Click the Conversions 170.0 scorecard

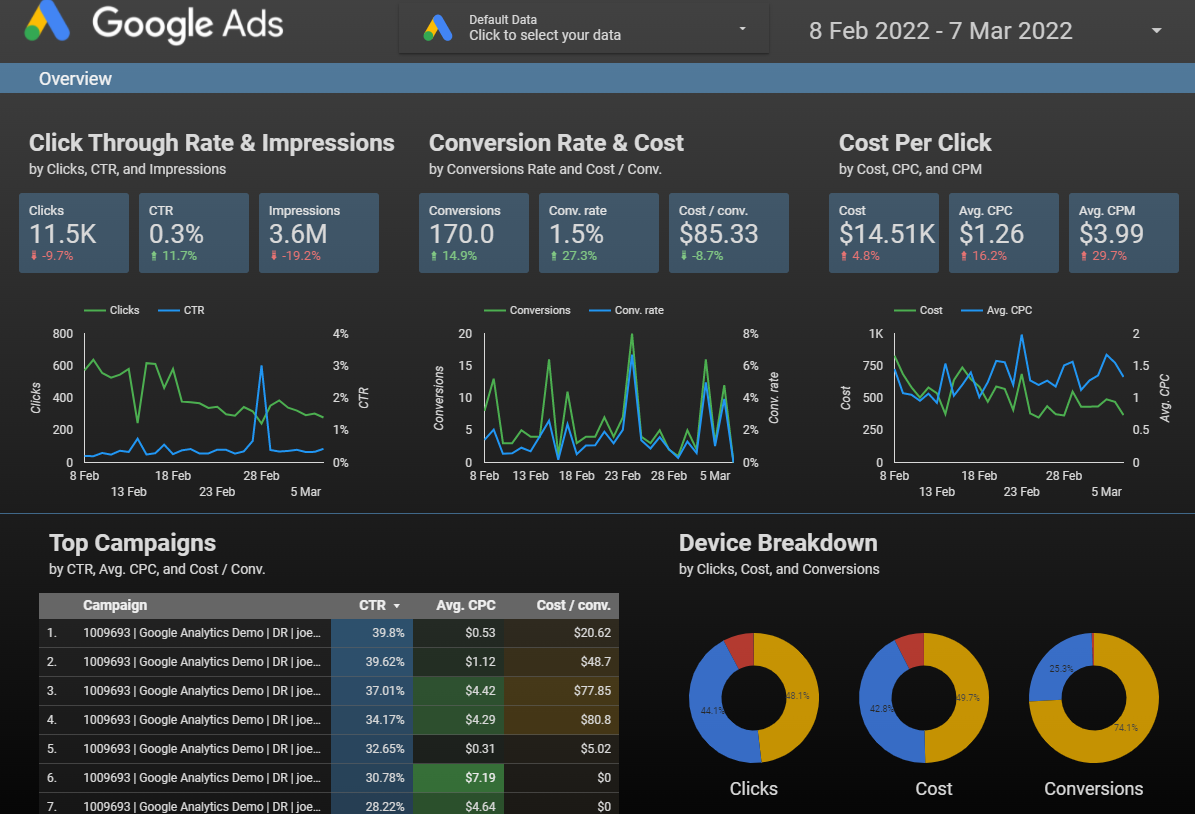tap(473, 232)
